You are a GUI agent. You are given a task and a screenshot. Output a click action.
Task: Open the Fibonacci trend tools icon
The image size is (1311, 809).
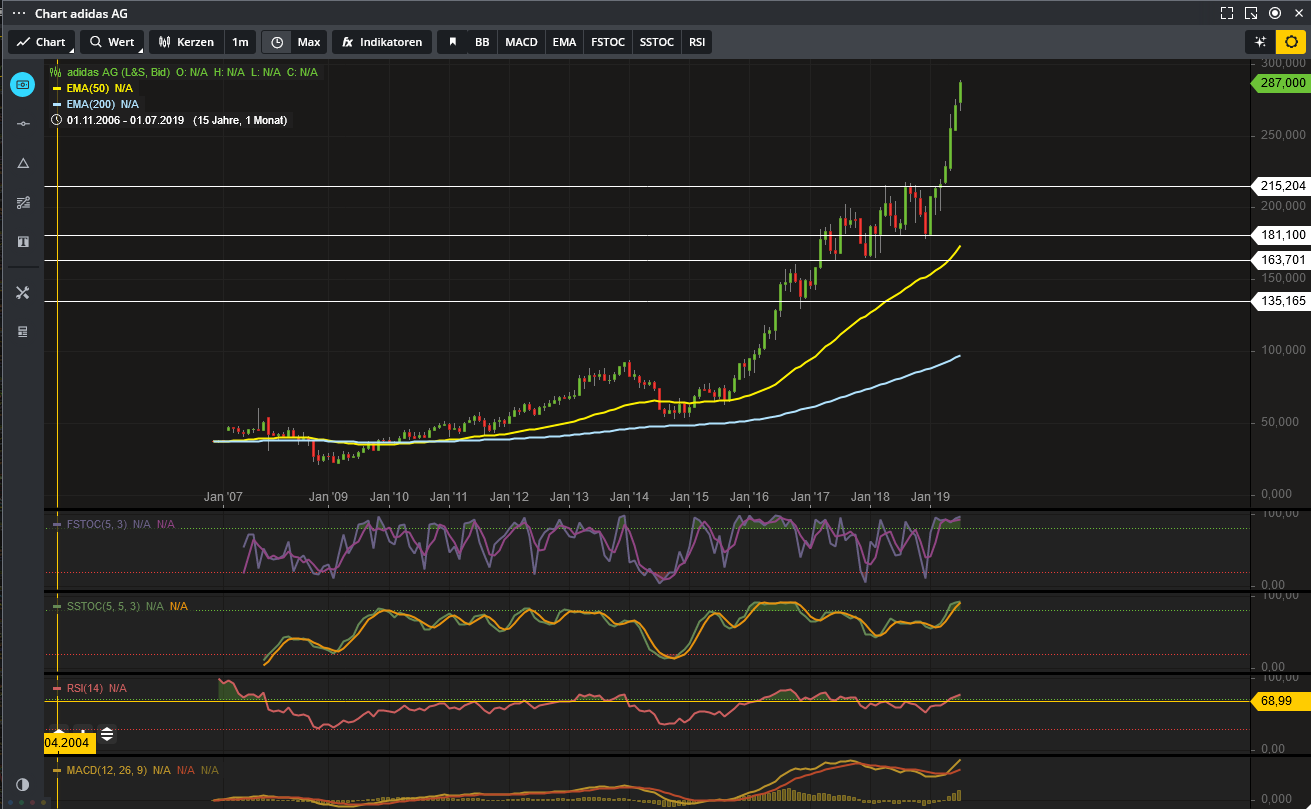pyautogui.click(x=23, y=203)
